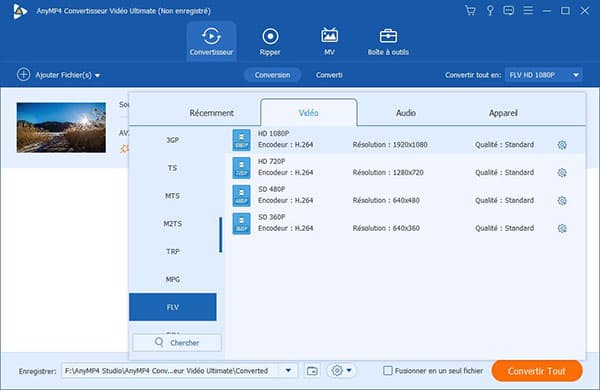Click Résolution : 640x480 text

pos(386,201)
